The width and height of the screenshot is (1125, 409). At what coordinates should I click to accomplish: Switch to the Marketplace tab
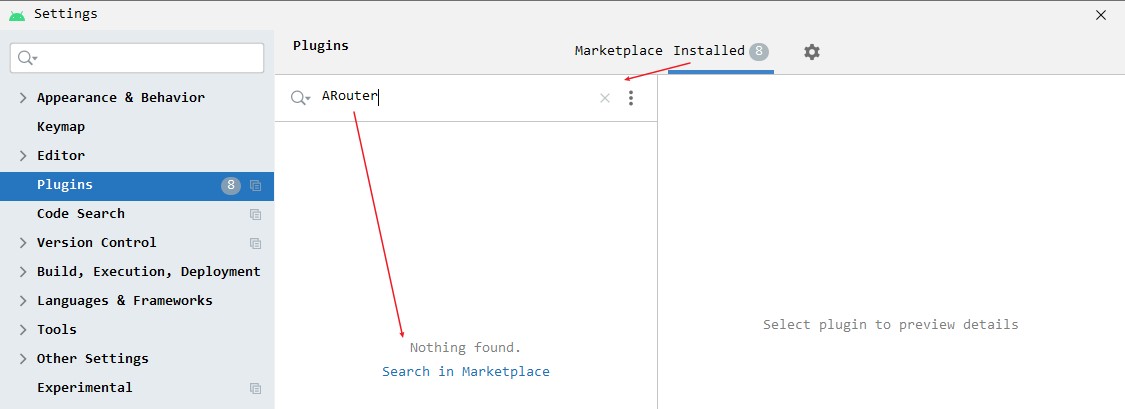[618, 51]
